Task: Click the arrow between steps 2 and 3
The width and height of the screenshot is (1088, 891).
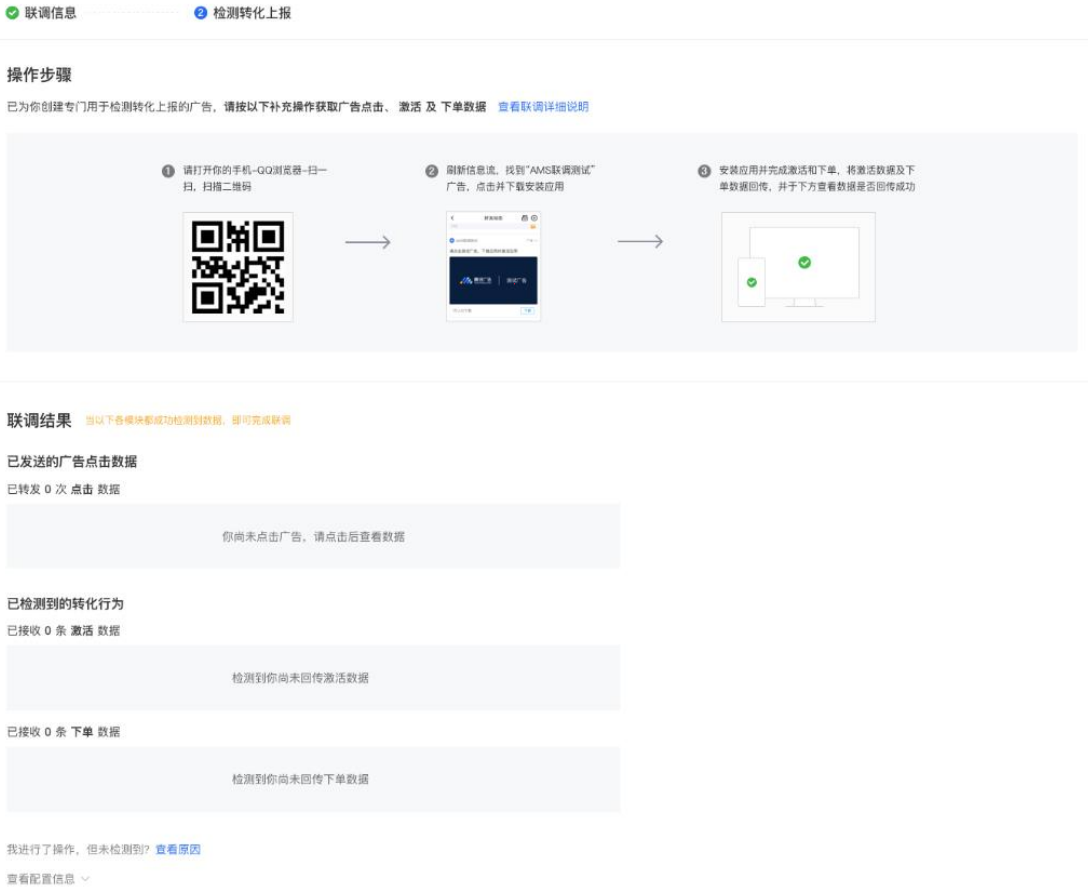Action: (640, 241)
